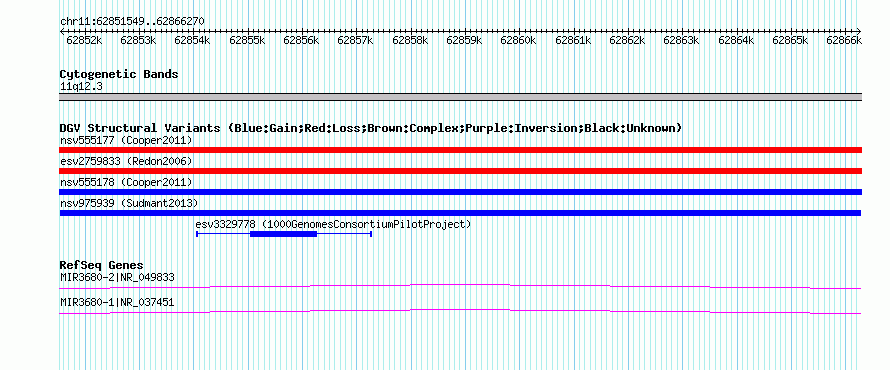Open gene MIR3680-1|NR_037451 label
The image size is (890, 370).
click(x=117, y=302)
